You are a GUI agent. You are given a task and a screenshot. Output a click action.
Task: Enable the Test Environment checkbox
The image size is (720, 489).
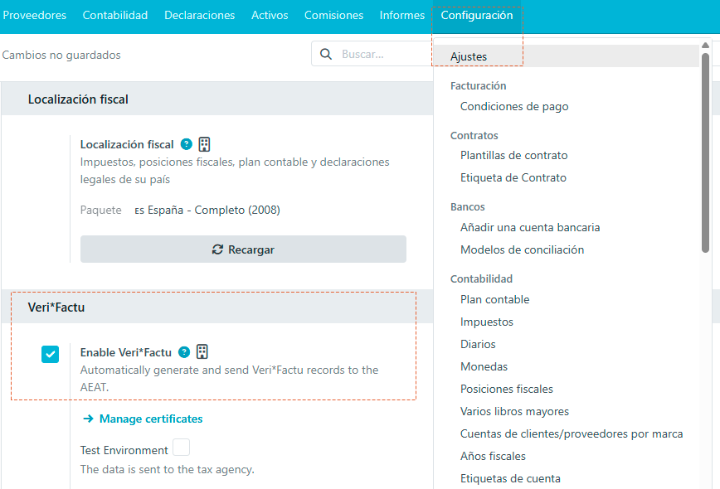click(181, 447)
